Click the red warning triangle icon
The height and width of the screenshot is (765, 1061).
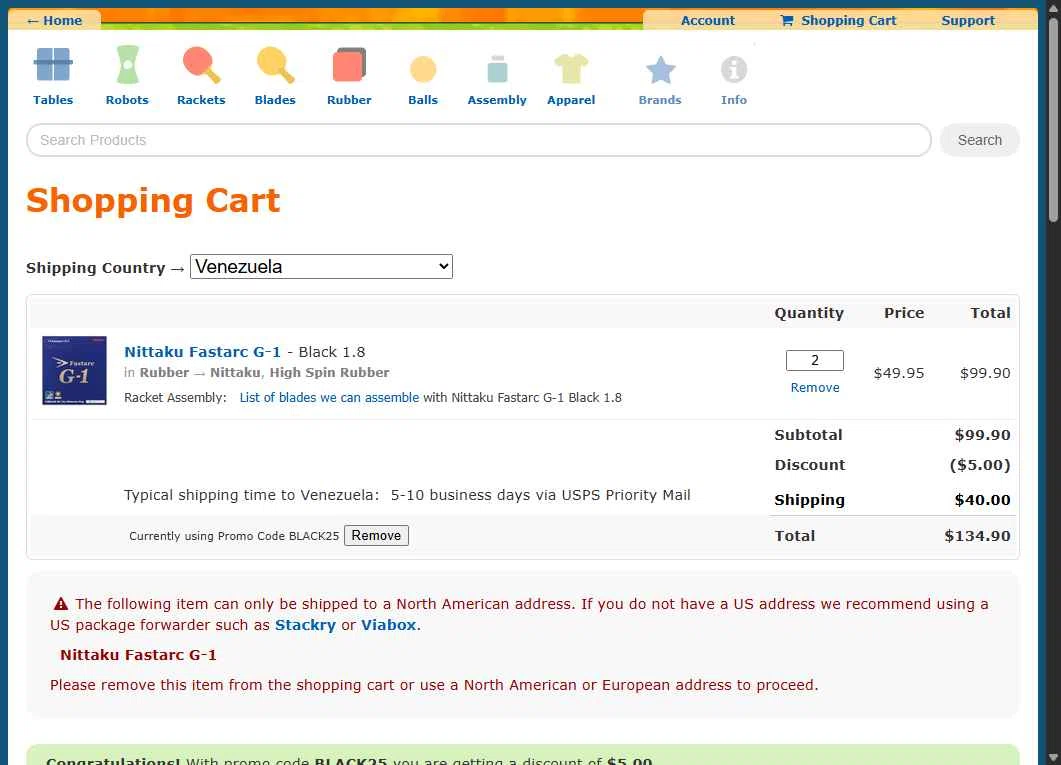click(61, 604)
